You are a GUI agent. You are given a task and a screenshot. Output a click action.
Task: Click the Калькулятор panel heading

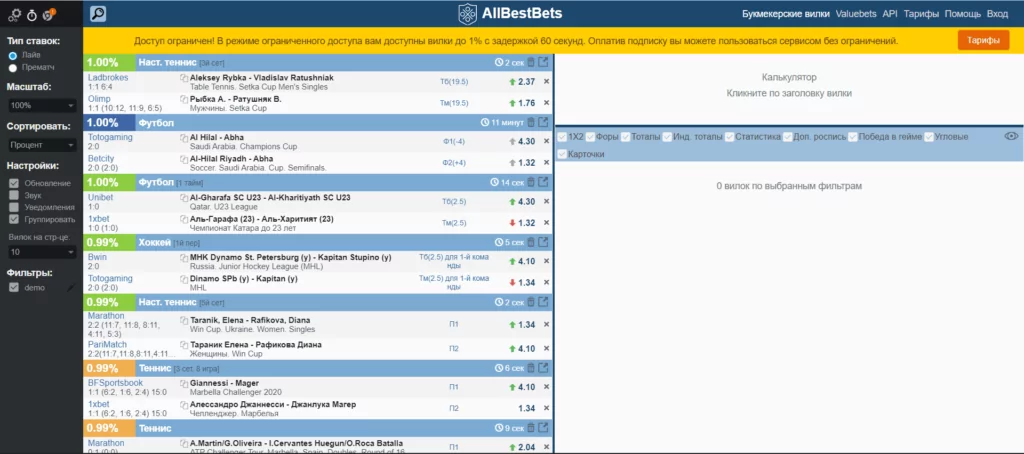click(x=789, y=77)
